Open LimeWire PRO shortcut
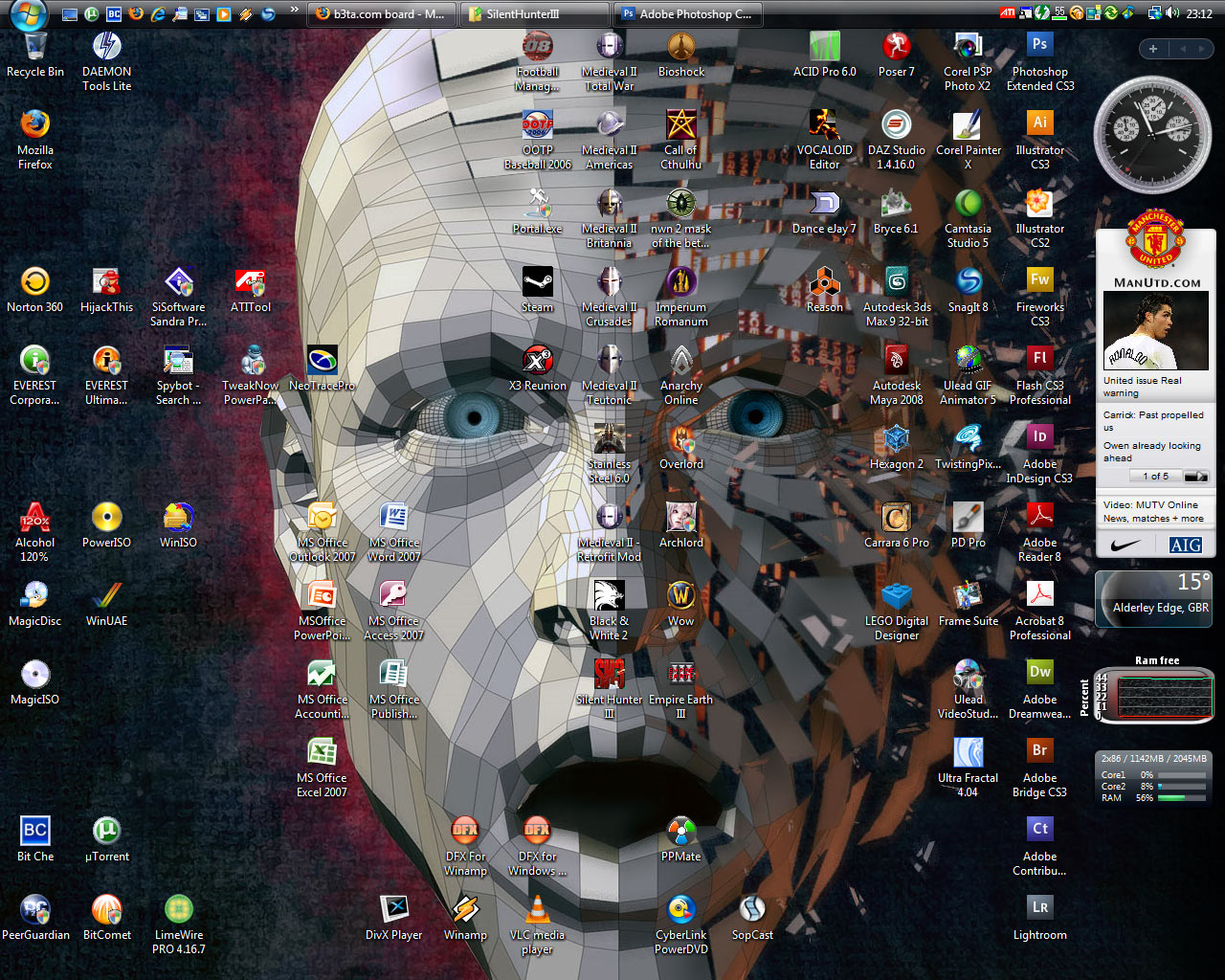This screenshot has width=1225, height=980. [x=179, y=924]
